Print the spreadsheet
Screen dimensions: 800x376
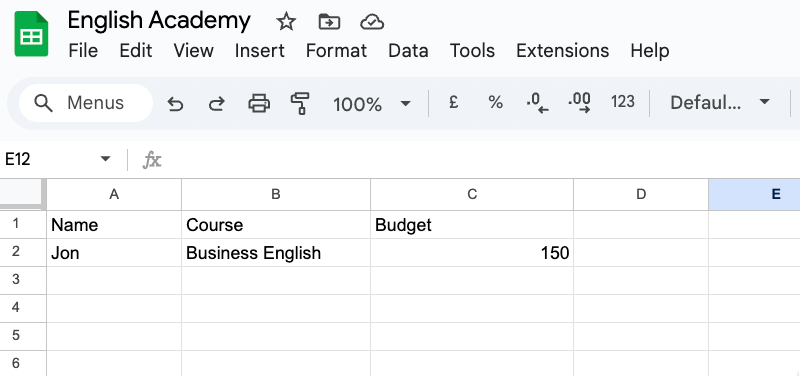click(x=259, y=103)
